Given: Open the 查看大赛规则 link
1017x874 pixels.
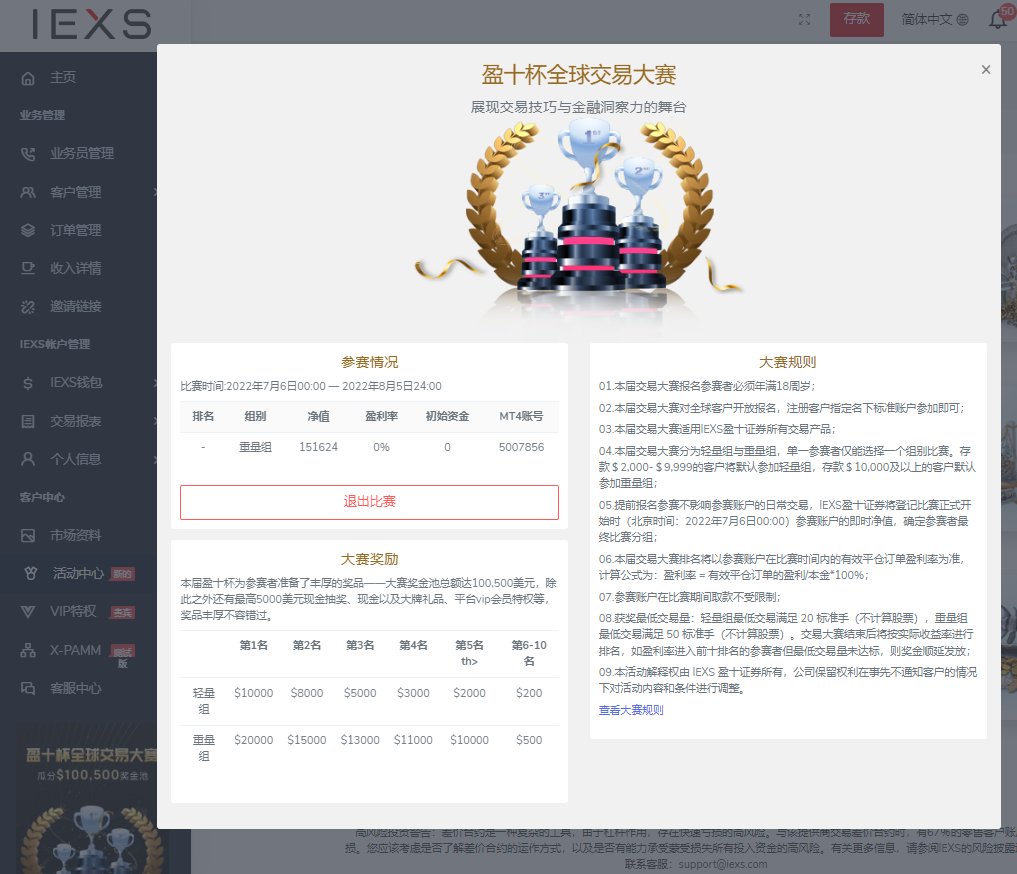Looking at the screenshot, I should tap(631, 710).
